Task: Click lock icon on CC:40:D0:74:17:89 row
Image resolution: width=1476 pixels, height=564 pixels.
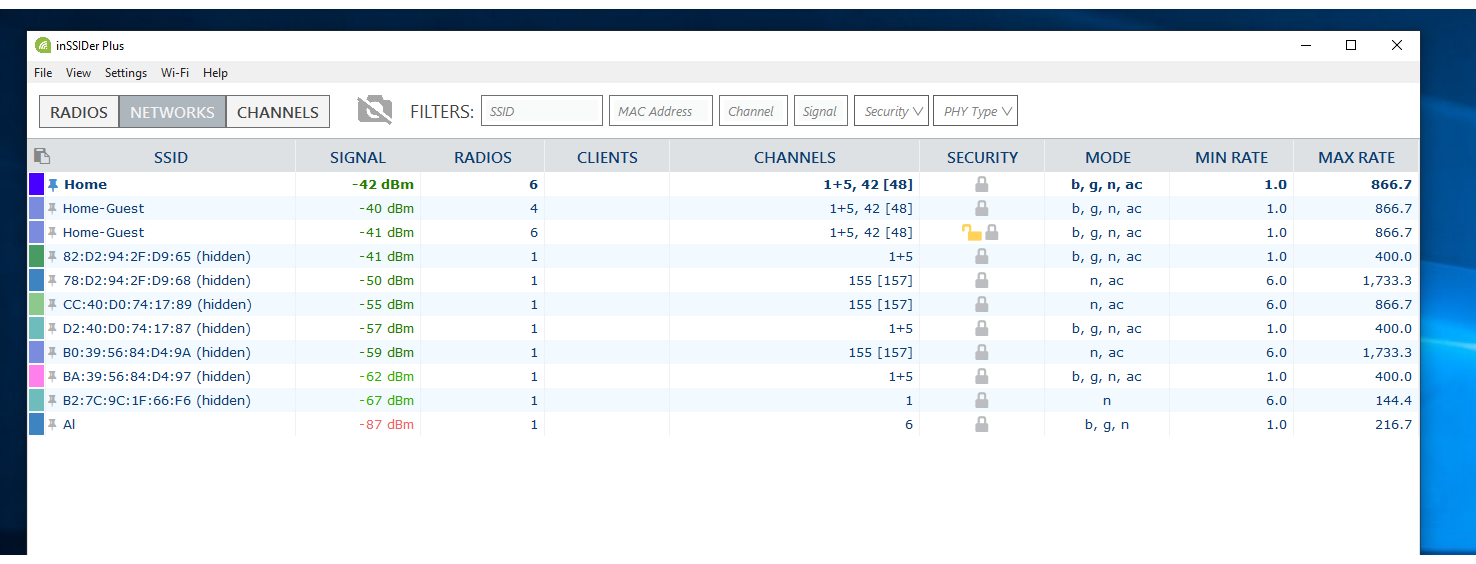Action: click(x=982, y=304)
